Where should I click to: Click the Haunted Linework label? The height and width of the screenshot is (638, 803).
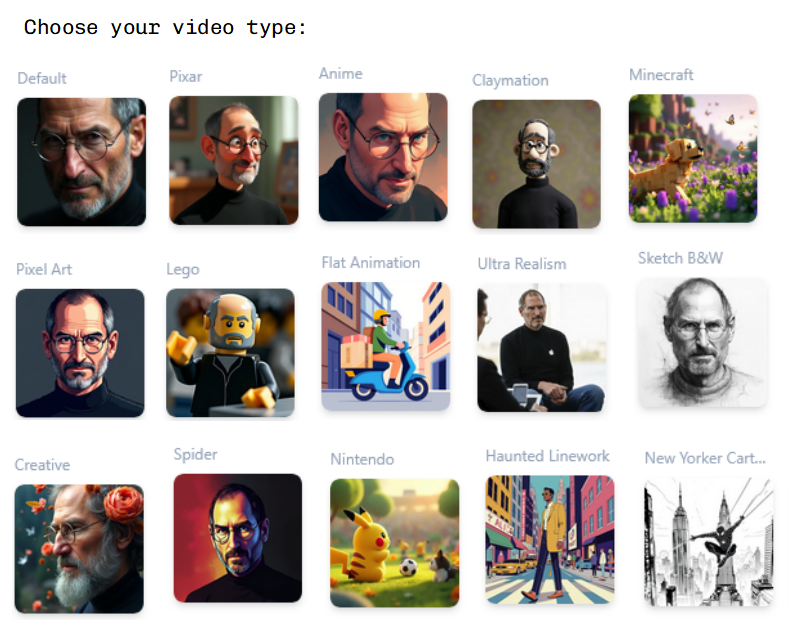547,456
